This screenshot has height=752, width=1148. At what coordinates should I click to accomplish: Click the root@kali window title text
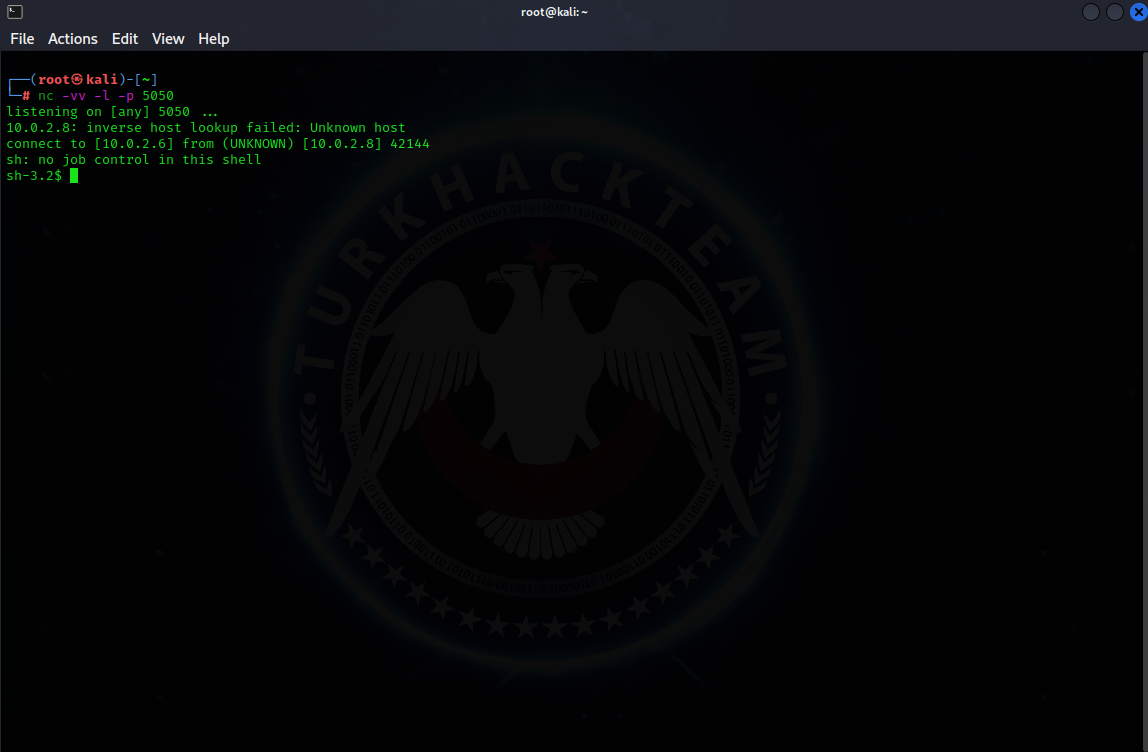[554, 12]
